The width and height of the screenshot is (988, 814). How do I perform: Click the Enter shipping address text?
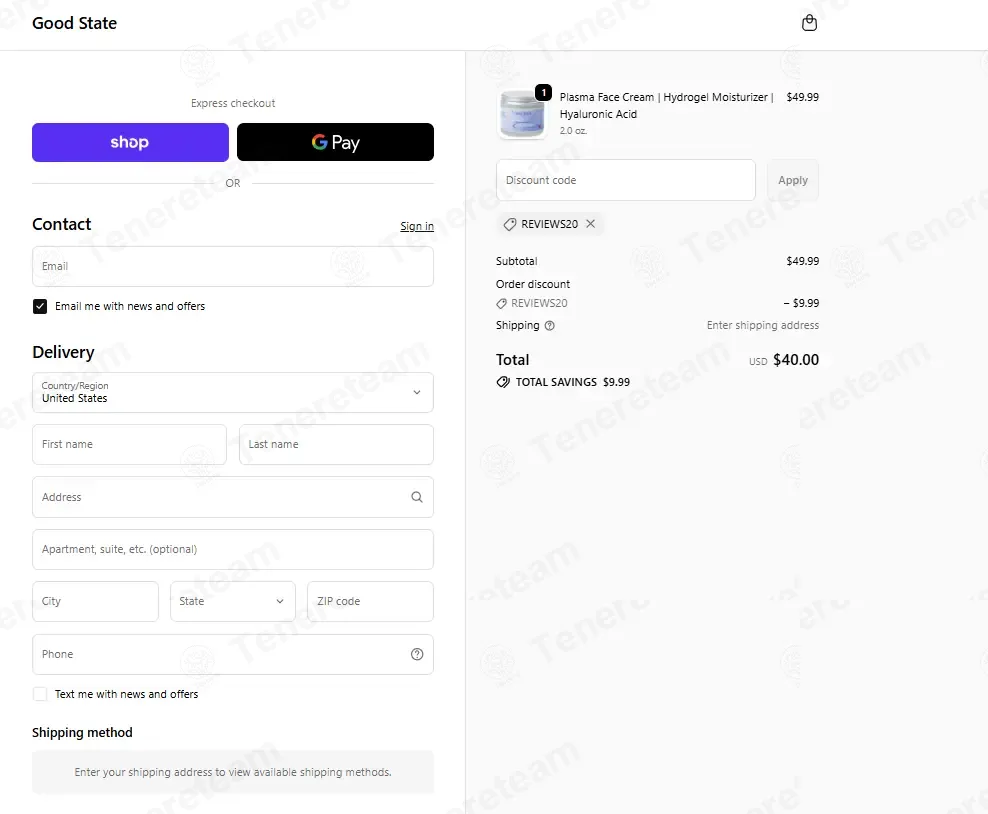point(762,325)
